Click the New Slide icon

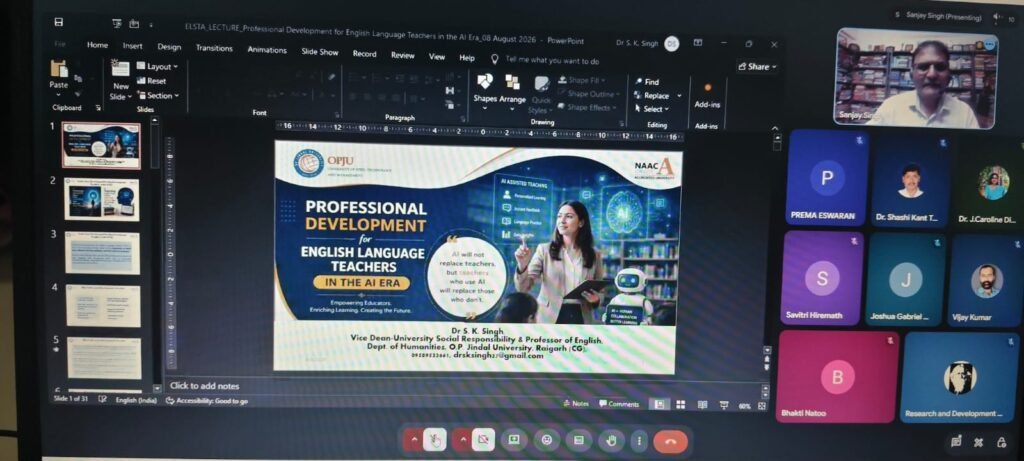(x=120, y=69)
